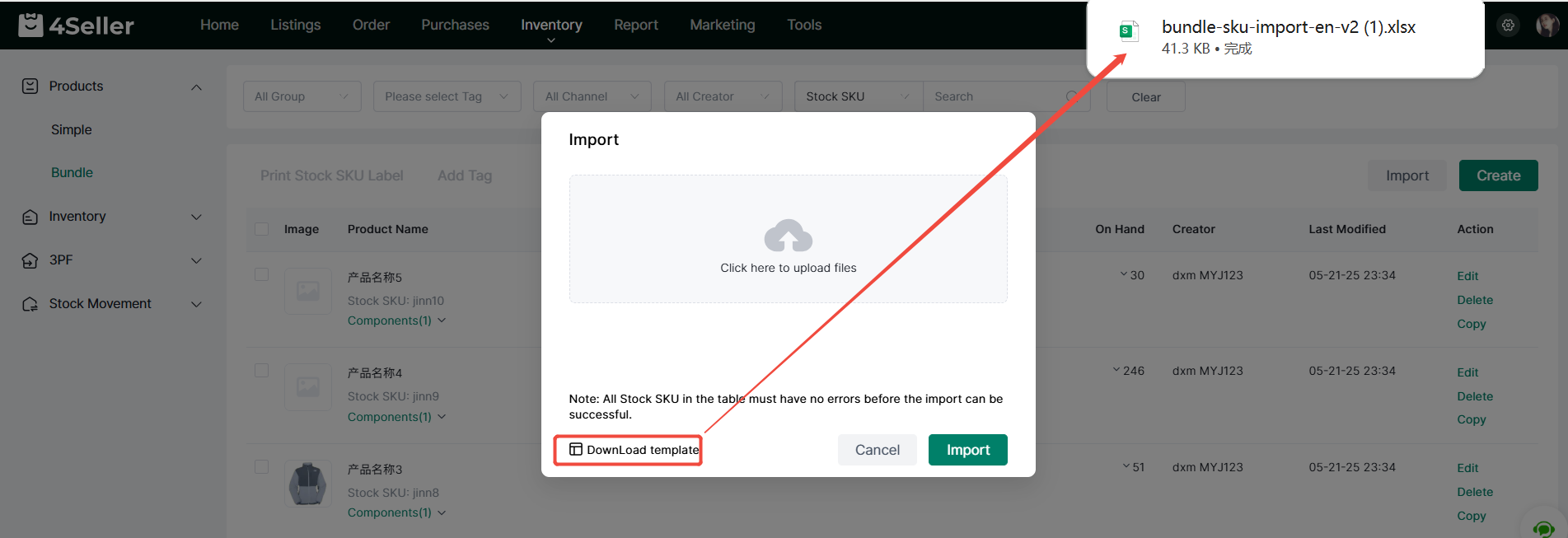Screen dimensions: 1568x538
Task: Open the user avatar profile menu
Action: point(1547,25)
